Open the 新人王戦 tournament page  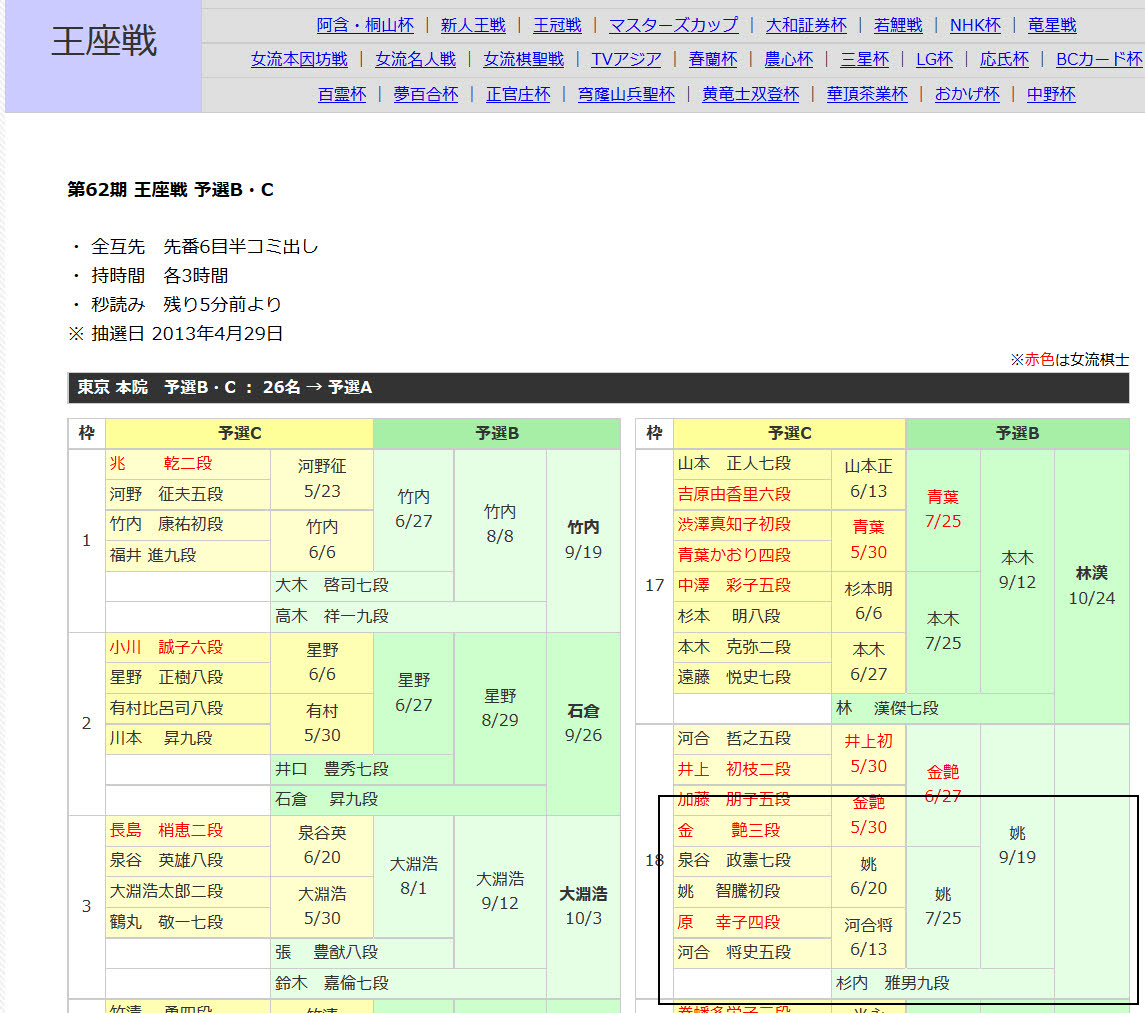tap(473, 25)
